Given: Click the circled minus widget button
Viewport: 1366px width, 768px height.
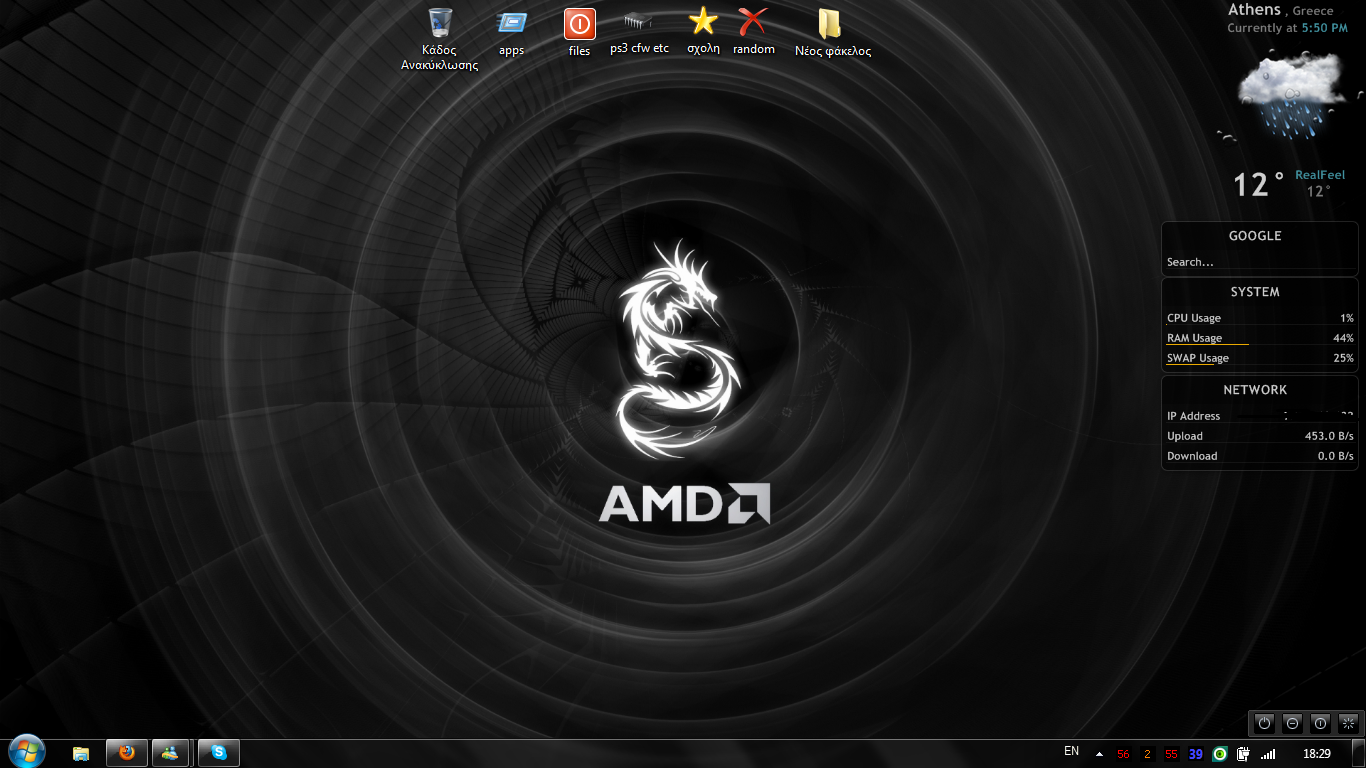Looking at the screenshot, I should [1292, 723].
